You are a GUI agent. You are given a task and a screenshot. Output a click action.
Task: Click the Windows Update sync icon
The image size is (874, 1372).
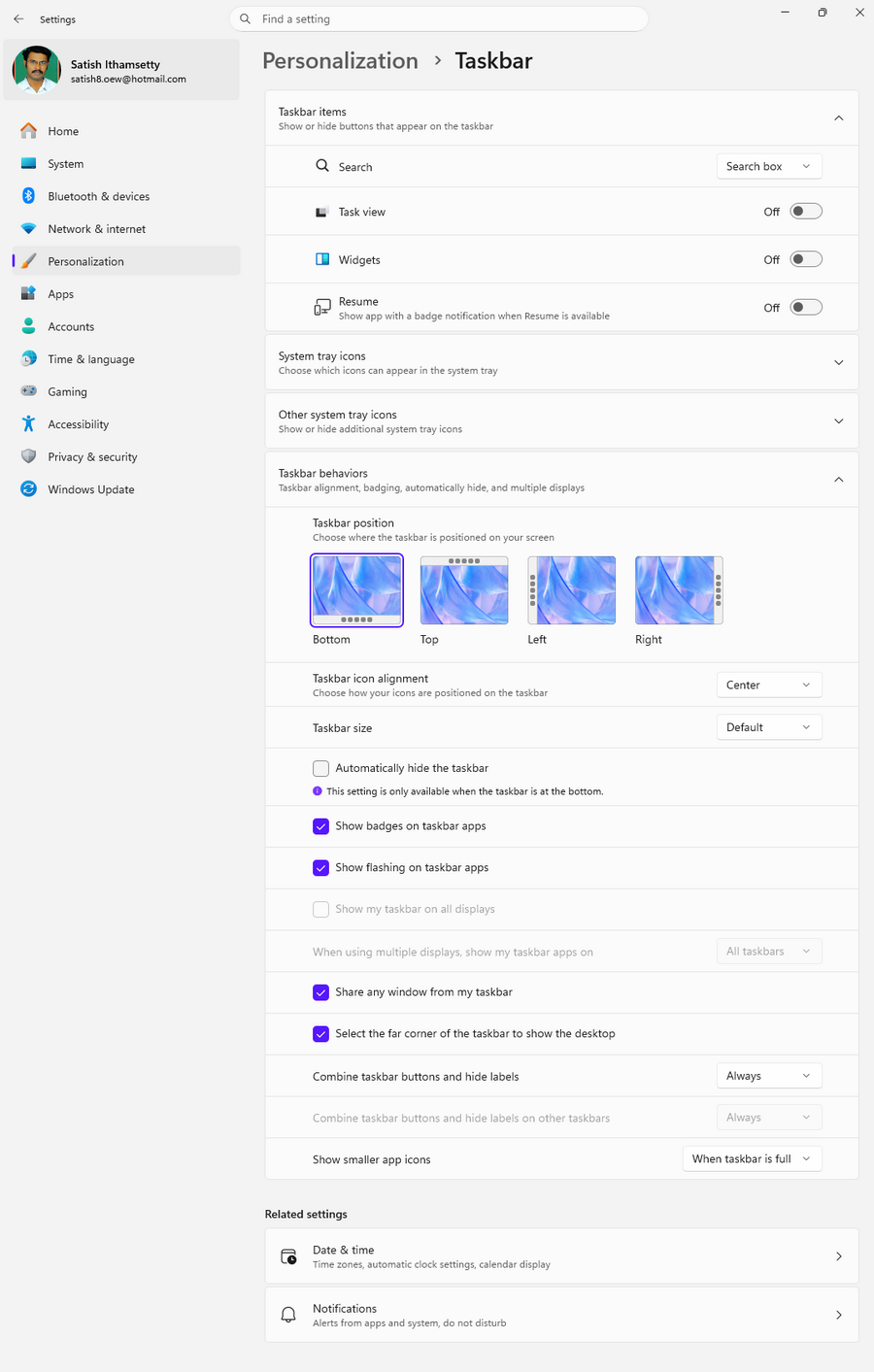(29, 489)
